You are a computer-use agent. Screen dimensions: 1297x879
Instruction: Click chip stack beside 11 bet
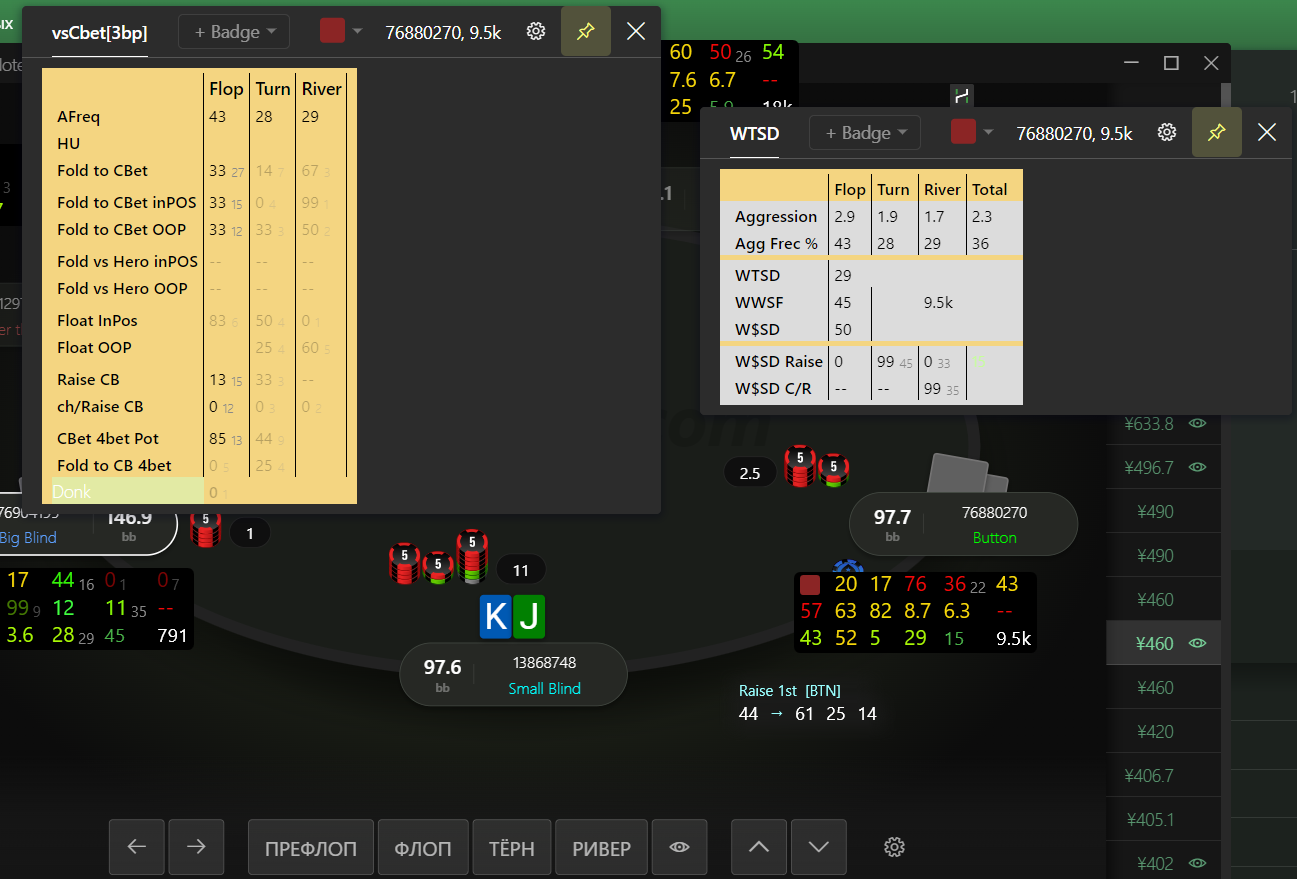tap(439, 558)
